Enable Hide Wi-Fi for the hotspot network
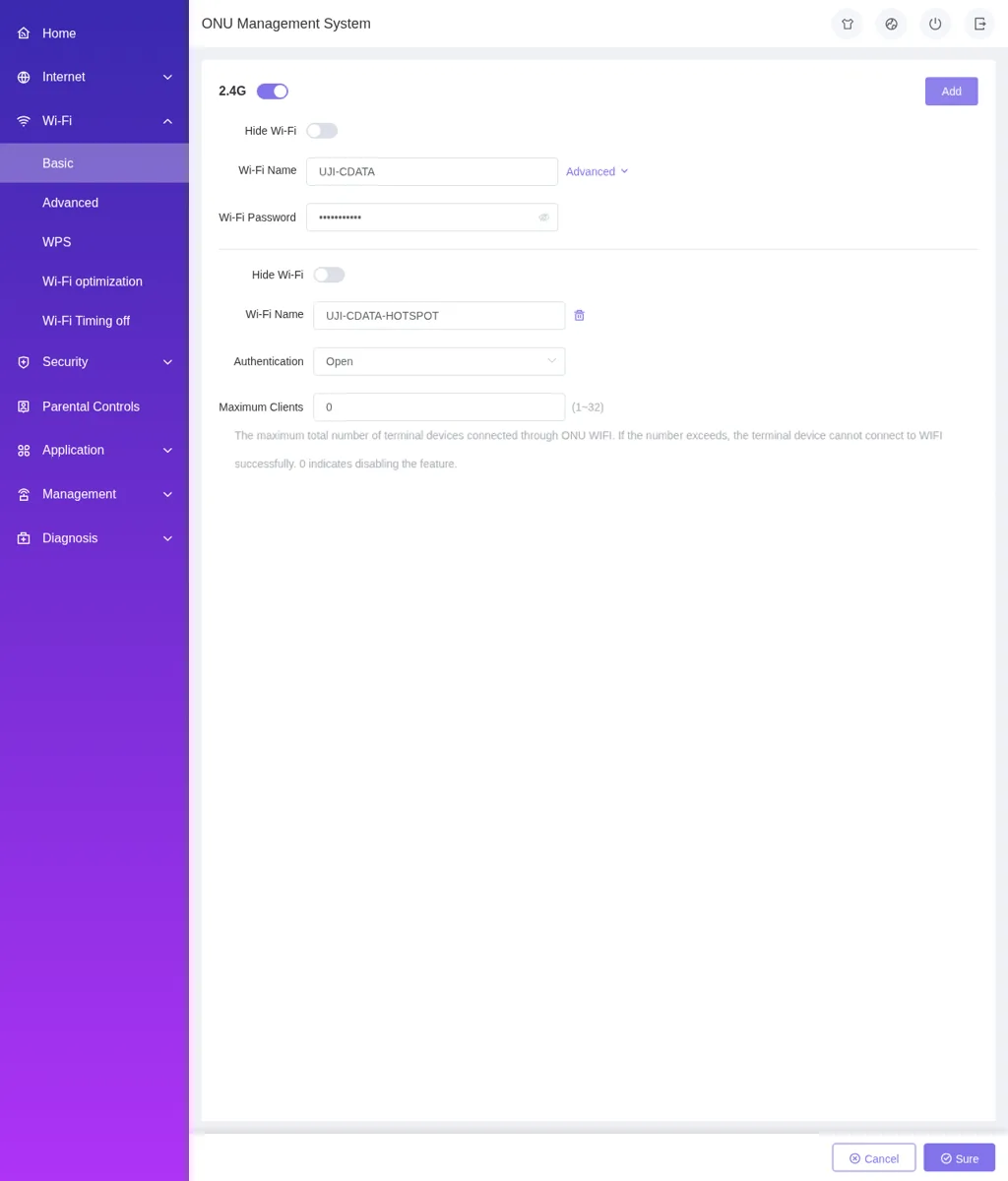 (329, 275)
